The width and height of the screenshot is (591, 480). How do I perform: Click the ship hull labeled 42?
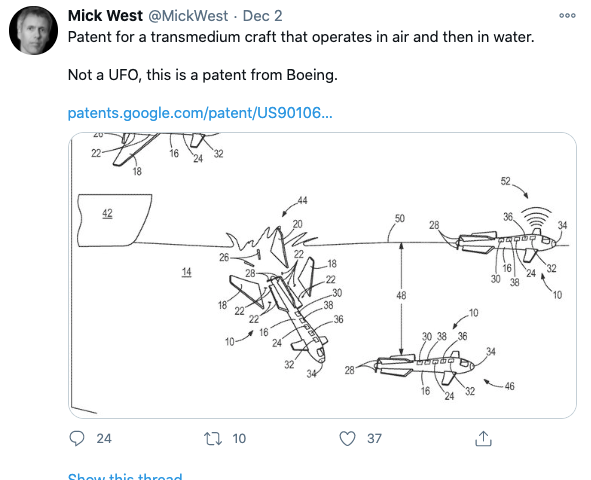tap(115, 220)
